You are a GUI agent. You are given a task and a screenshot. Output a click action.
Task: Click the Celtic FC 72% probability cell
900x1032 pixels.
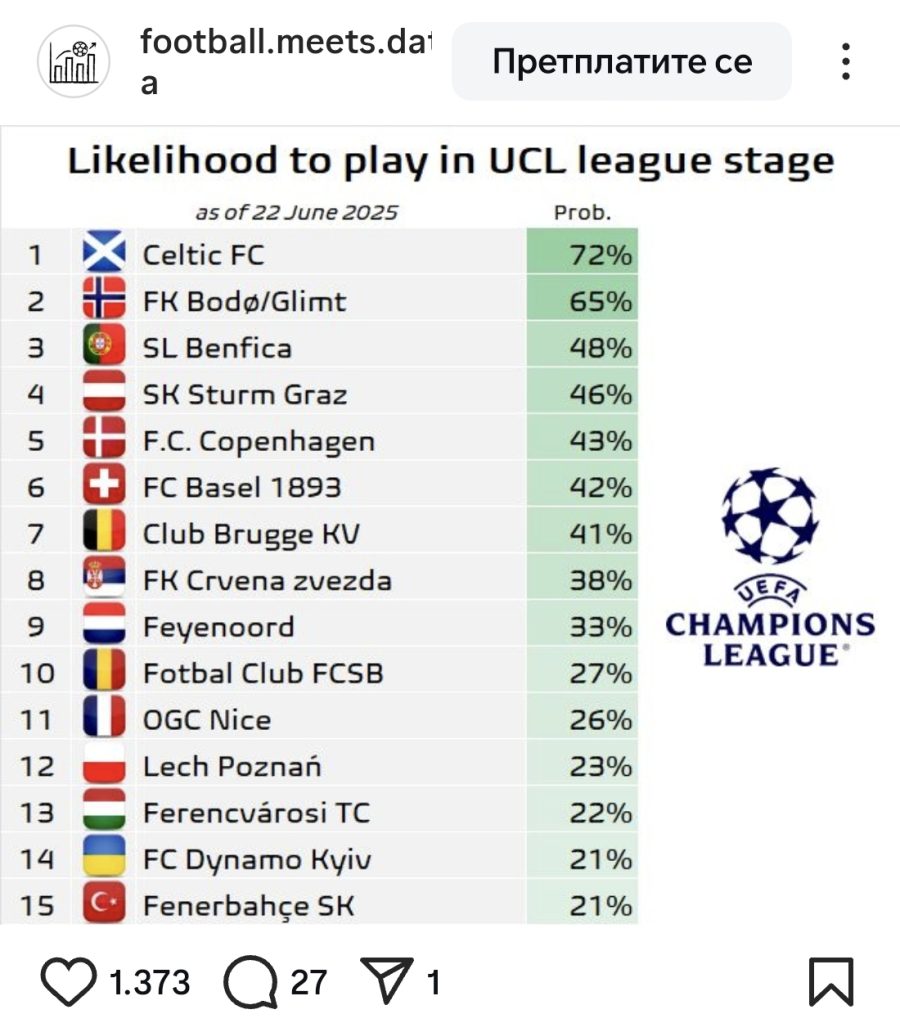pyautogui.click(x=582, y=251)
